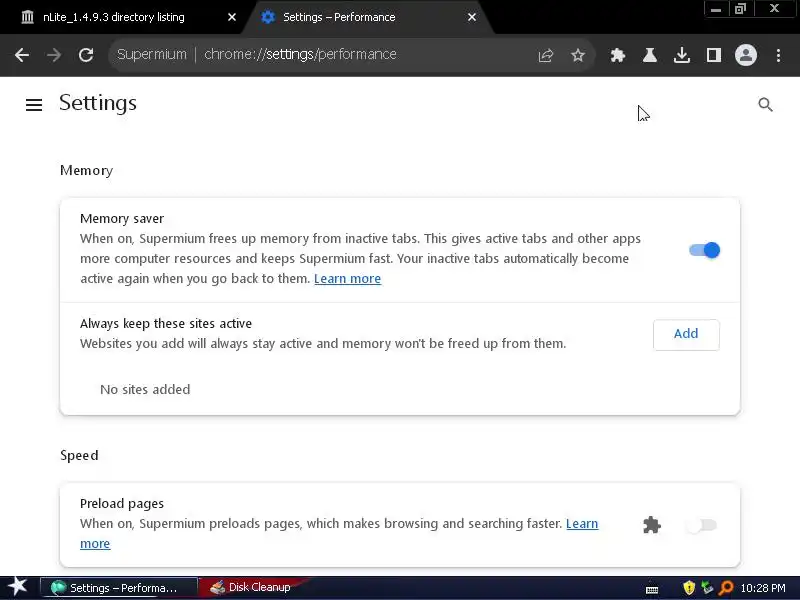The width and height of the screenshot is (800, 600).
Task: Open the three-dot browser menu
Action: (x=778, y=55)
